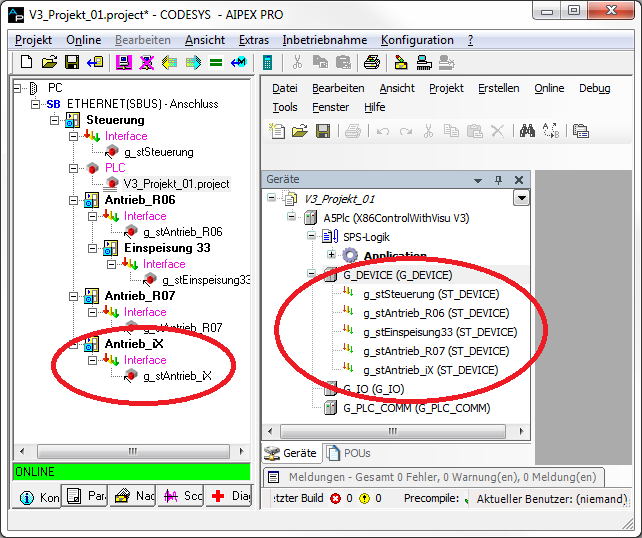Save project with AIPEX floppy disk icon
The width and height of the screenshot is (642, 538).
(x=72, y=62)
